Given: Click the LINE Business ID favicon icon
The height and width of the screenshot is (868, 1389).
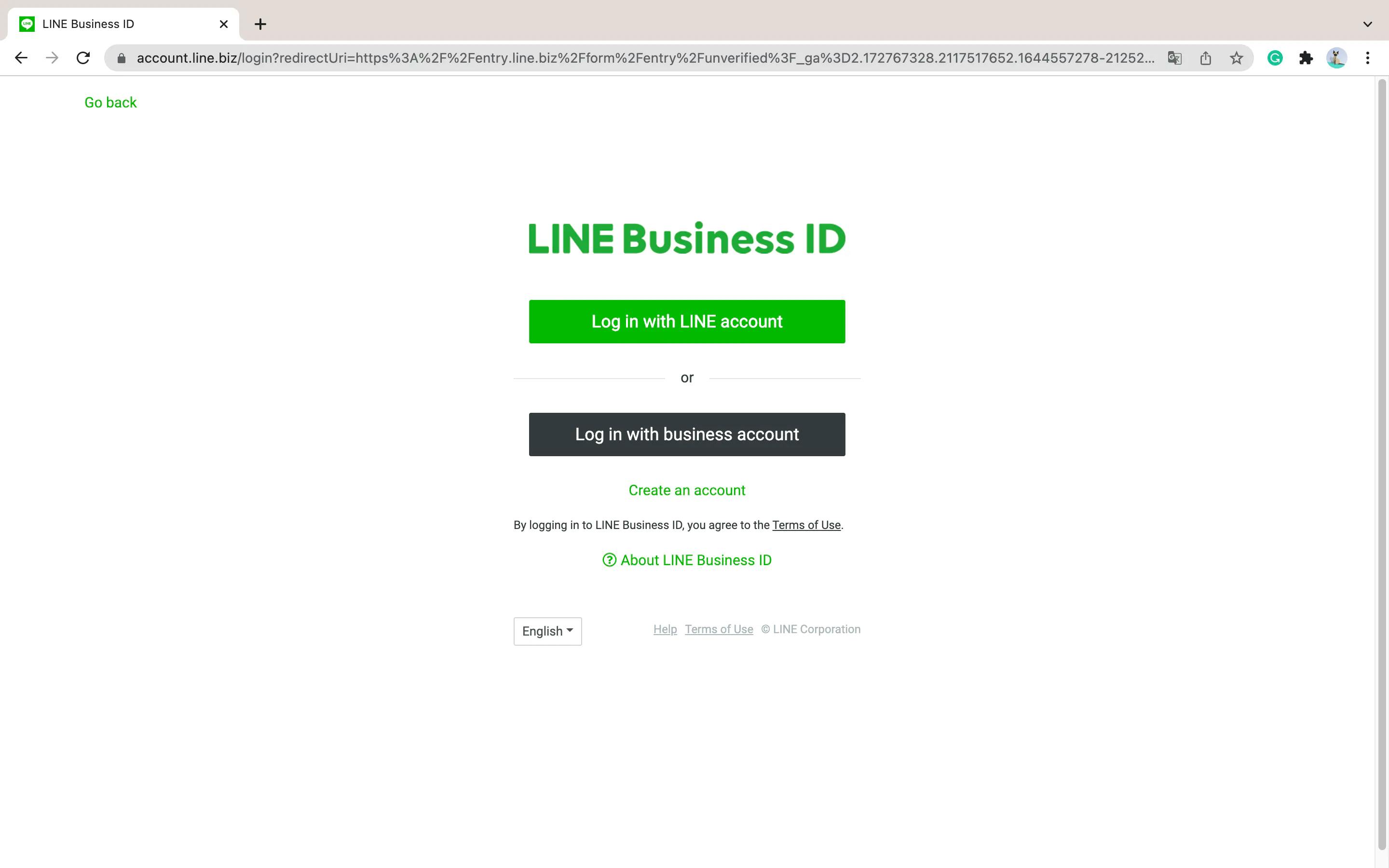Looking at the screenshot, I should click(x=26, y=24).
